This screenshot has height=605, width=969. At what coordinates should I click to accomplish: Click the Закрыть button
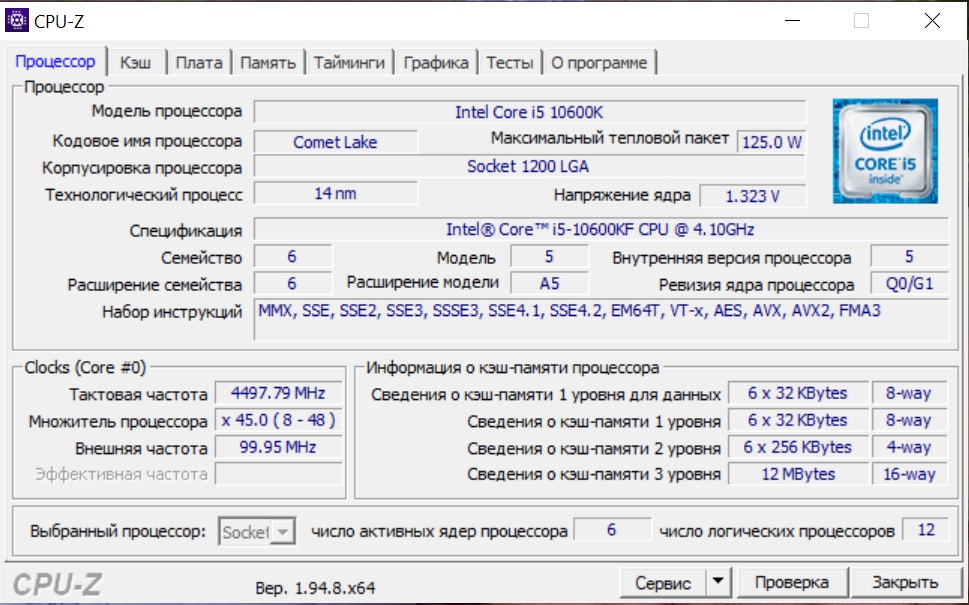coord(905,582)
